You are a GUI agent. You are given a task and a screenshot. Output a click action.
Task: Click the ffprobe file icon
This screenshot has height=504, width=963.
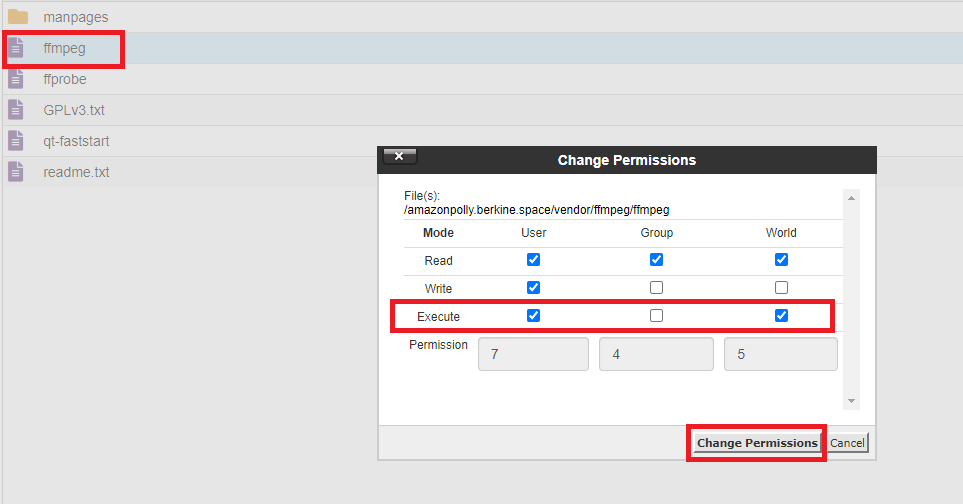pos(16,79)
